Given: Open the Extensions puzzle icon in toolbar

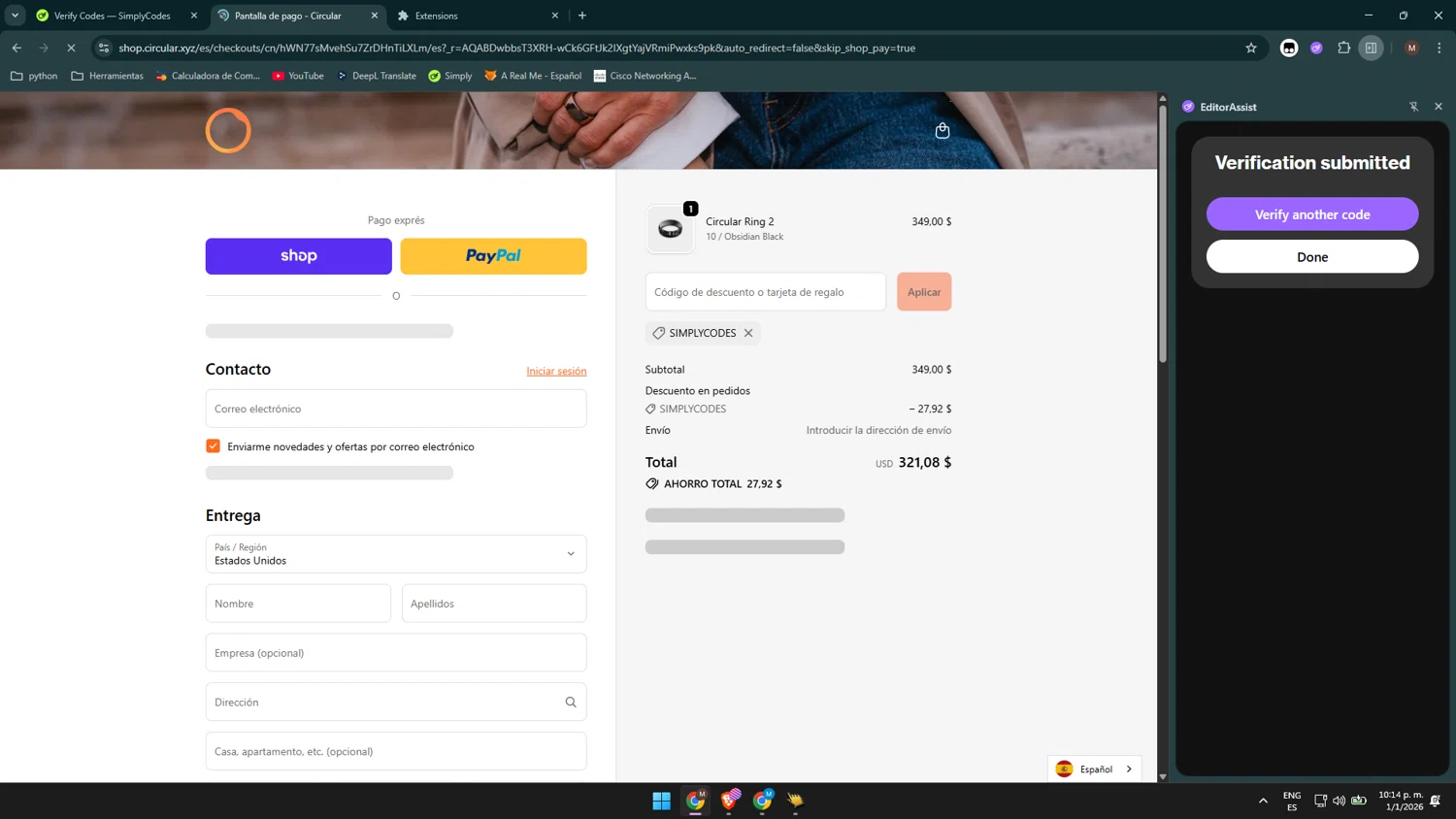Looking at the screenshot, I should point(1343,48).
